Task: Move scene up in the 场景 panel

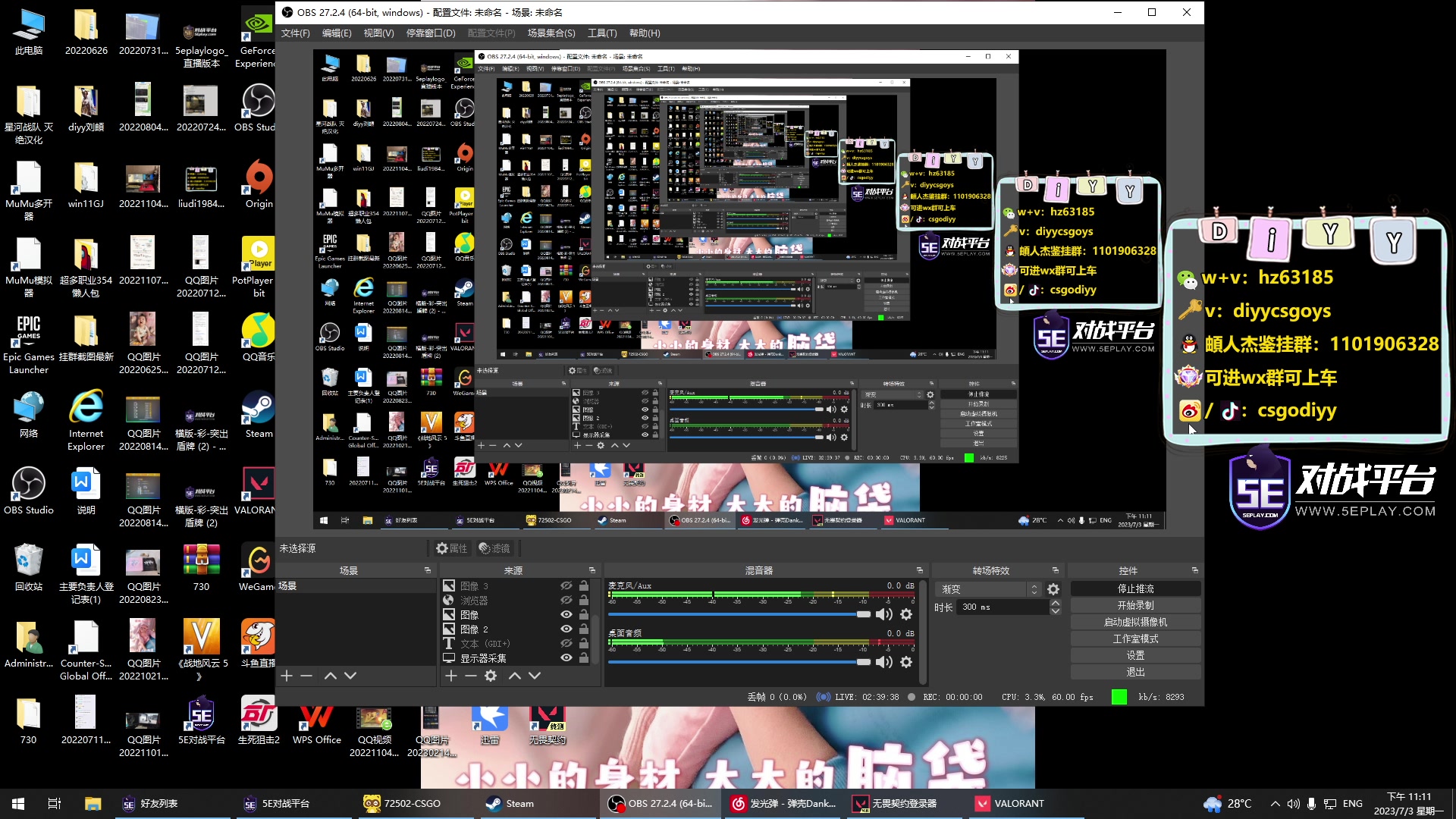Action: (x=331, y=676)
